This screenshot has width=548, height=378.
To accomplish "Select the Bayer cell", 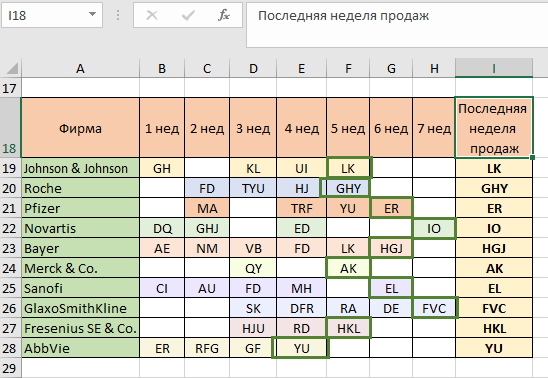I will tap(80, 248).
